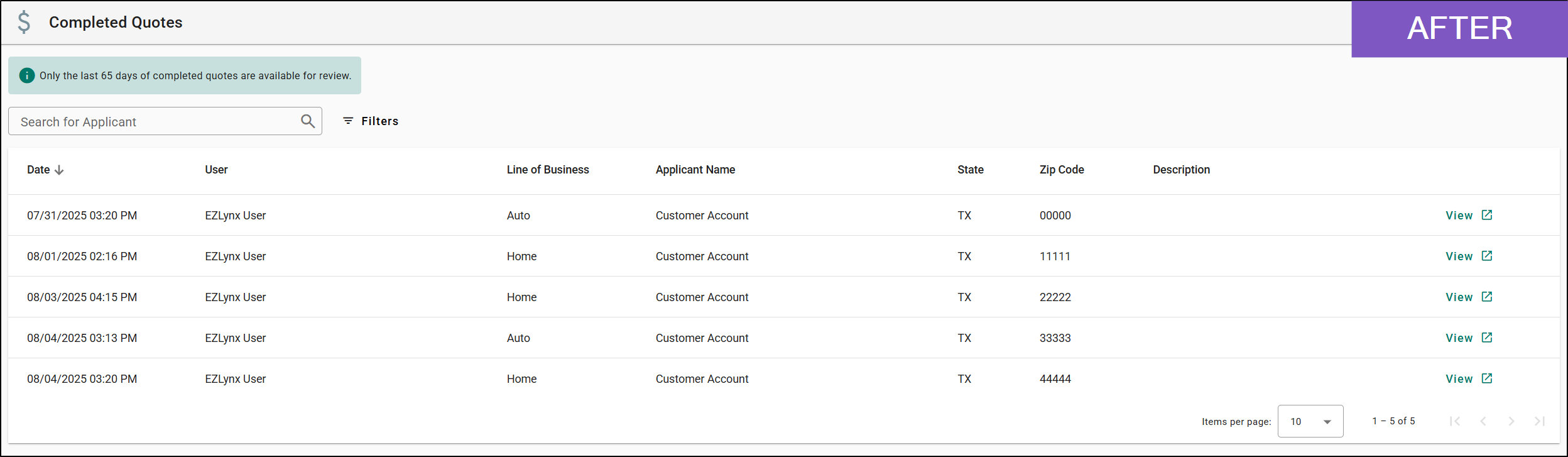1568x457 pixels.
Task: Expand the Items per page dropdown
Action: pyautogui.click(x=1310, y=421)
